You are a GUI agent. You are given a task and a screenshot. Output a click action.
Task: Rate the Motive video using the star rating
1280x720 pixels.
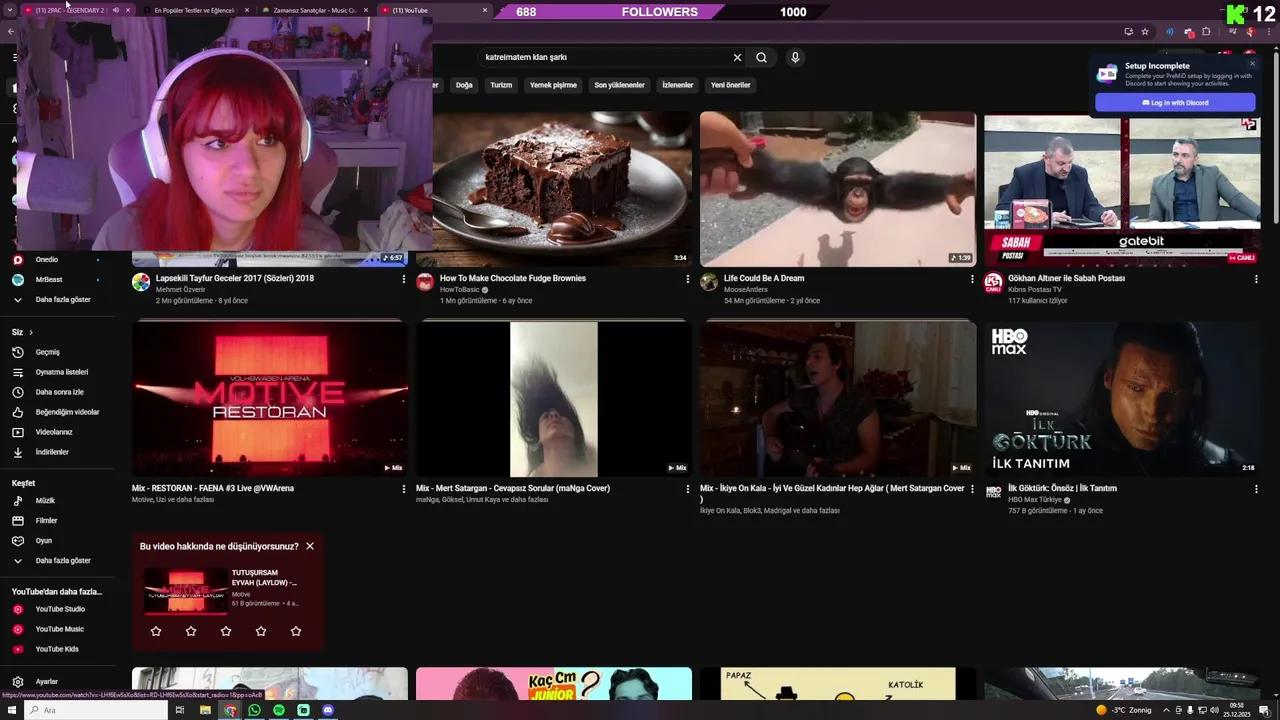point(226,631)
